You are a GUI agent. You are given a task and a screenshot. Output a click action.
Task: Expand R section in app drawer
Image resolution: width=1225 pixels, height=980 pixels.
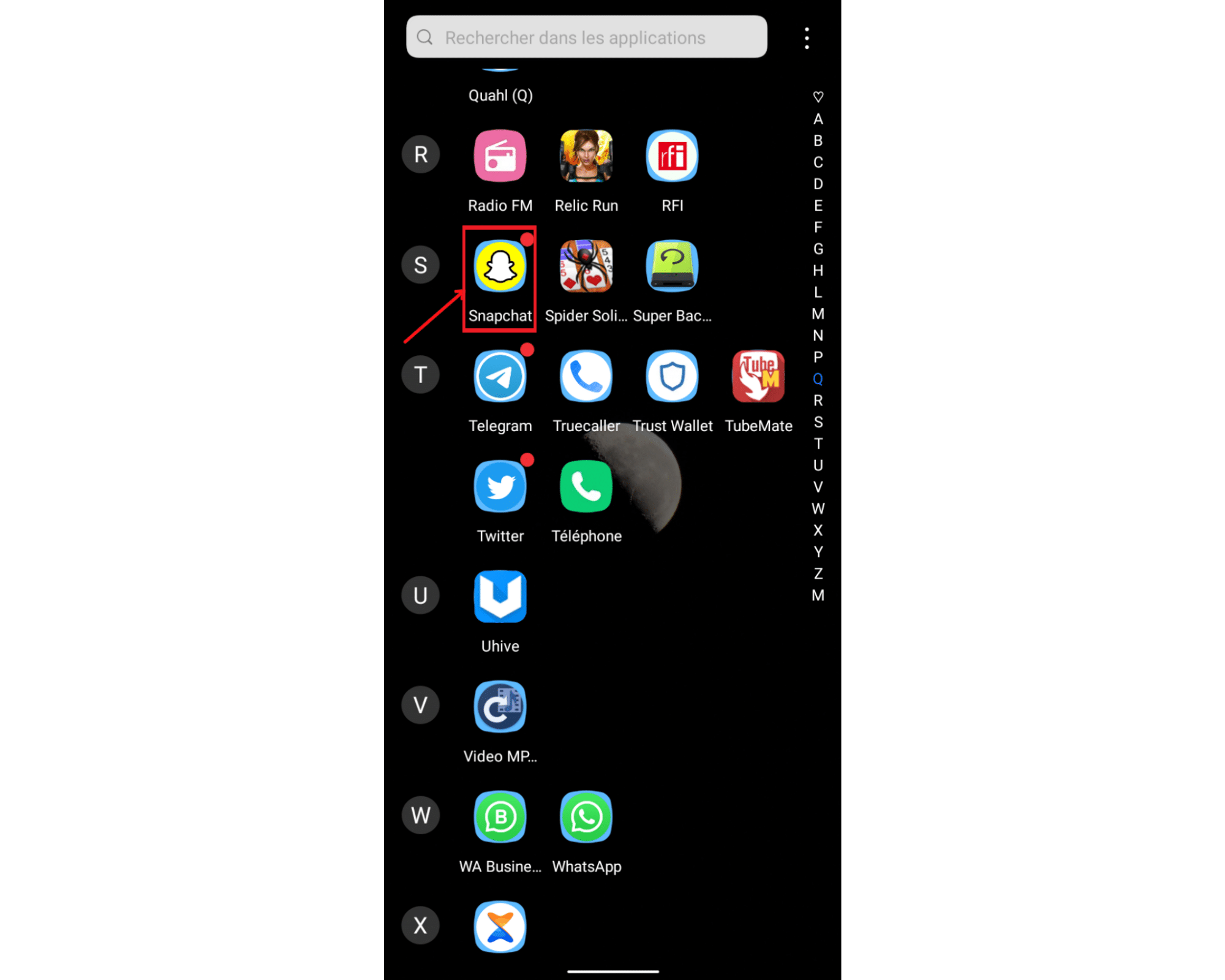pyautogui.click(x=421, y=154)
